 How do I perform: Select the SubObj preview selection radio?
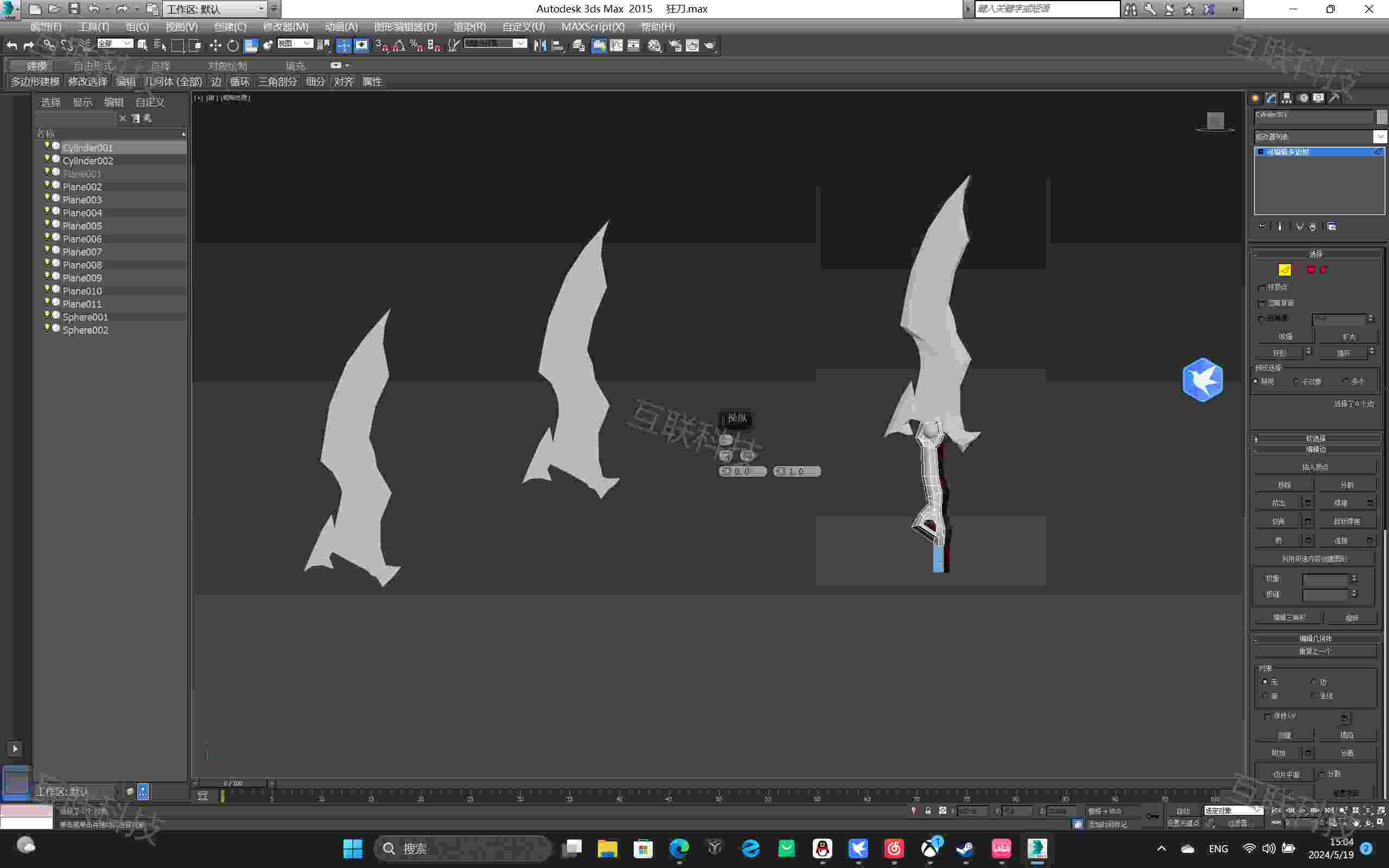pos(1296,381)
